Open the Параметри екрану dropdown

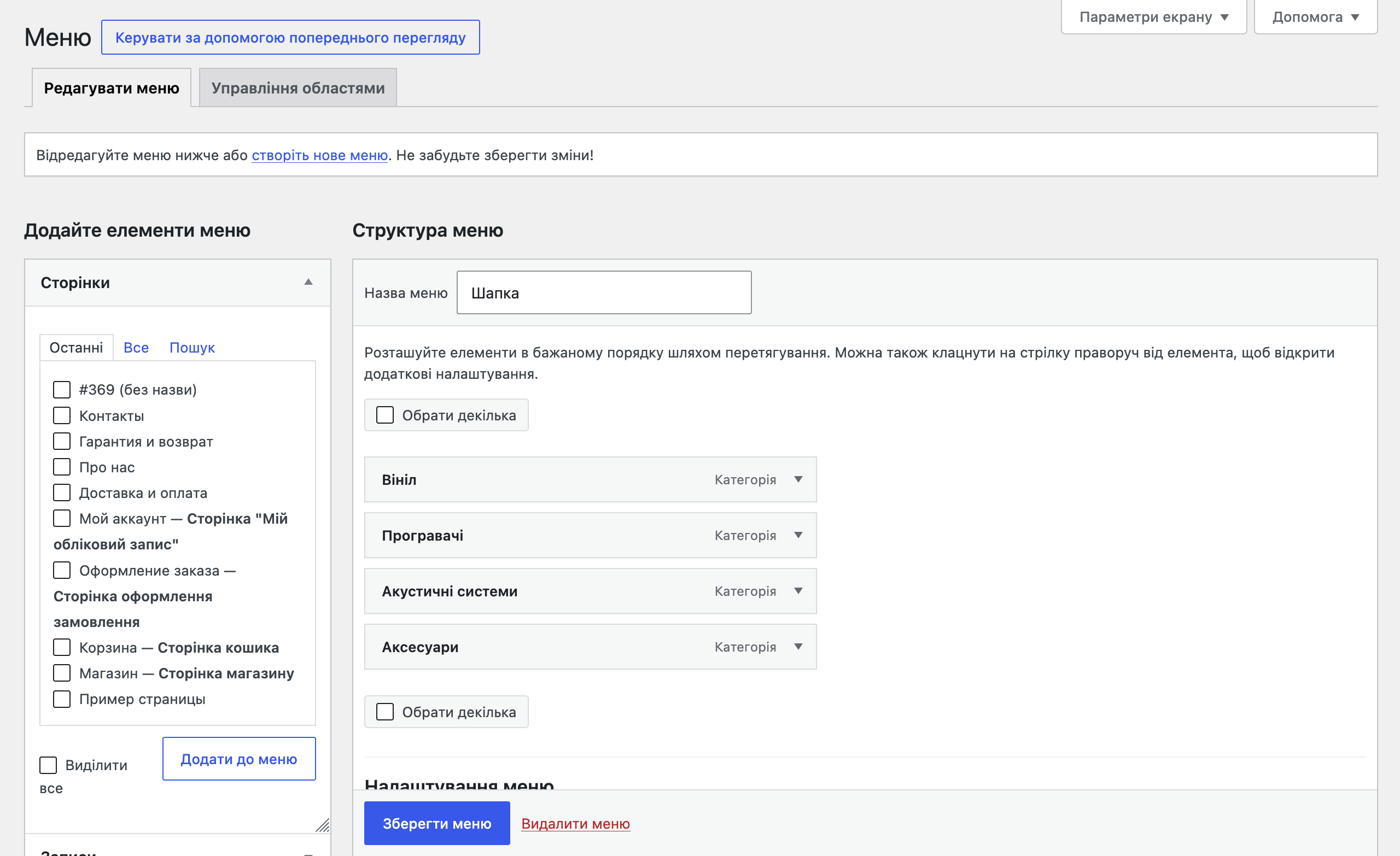1153,17
